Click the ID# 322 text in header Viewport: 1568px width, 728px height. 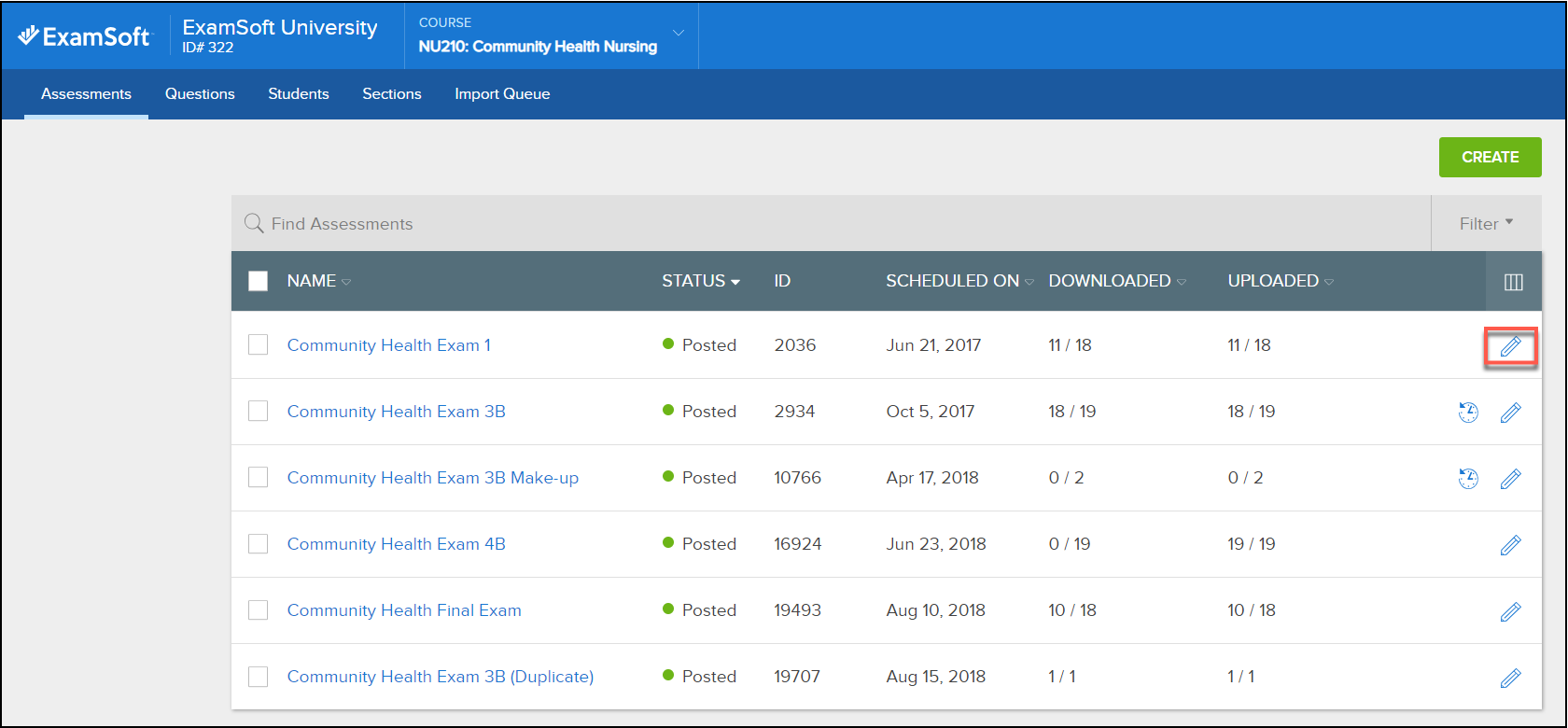208,48
